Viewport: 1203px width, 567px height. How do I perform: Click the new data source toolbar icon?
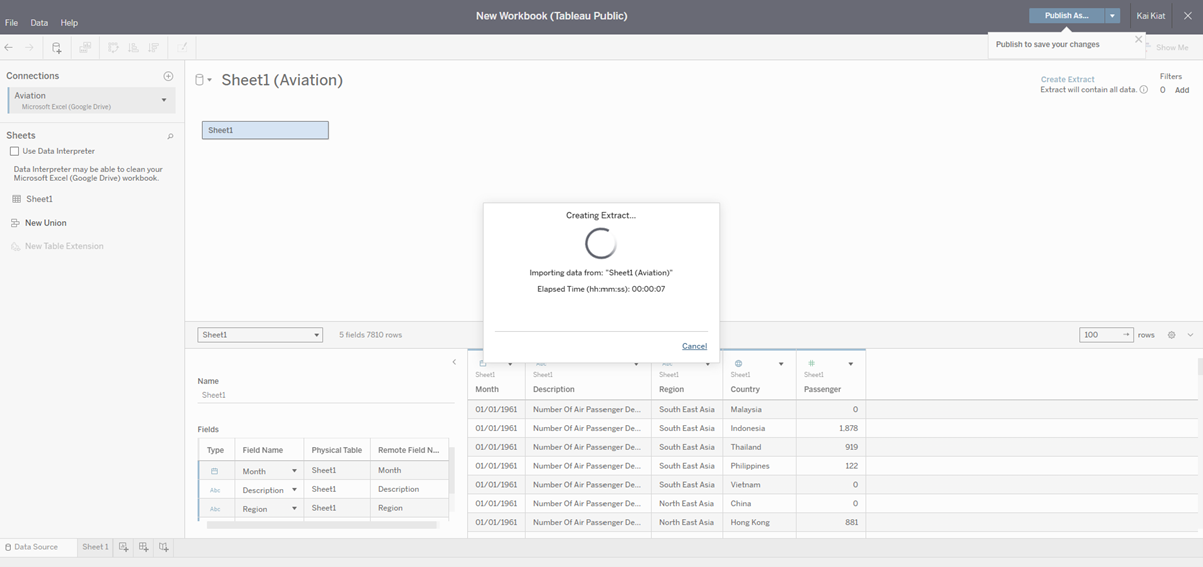[x=57, y=47]
